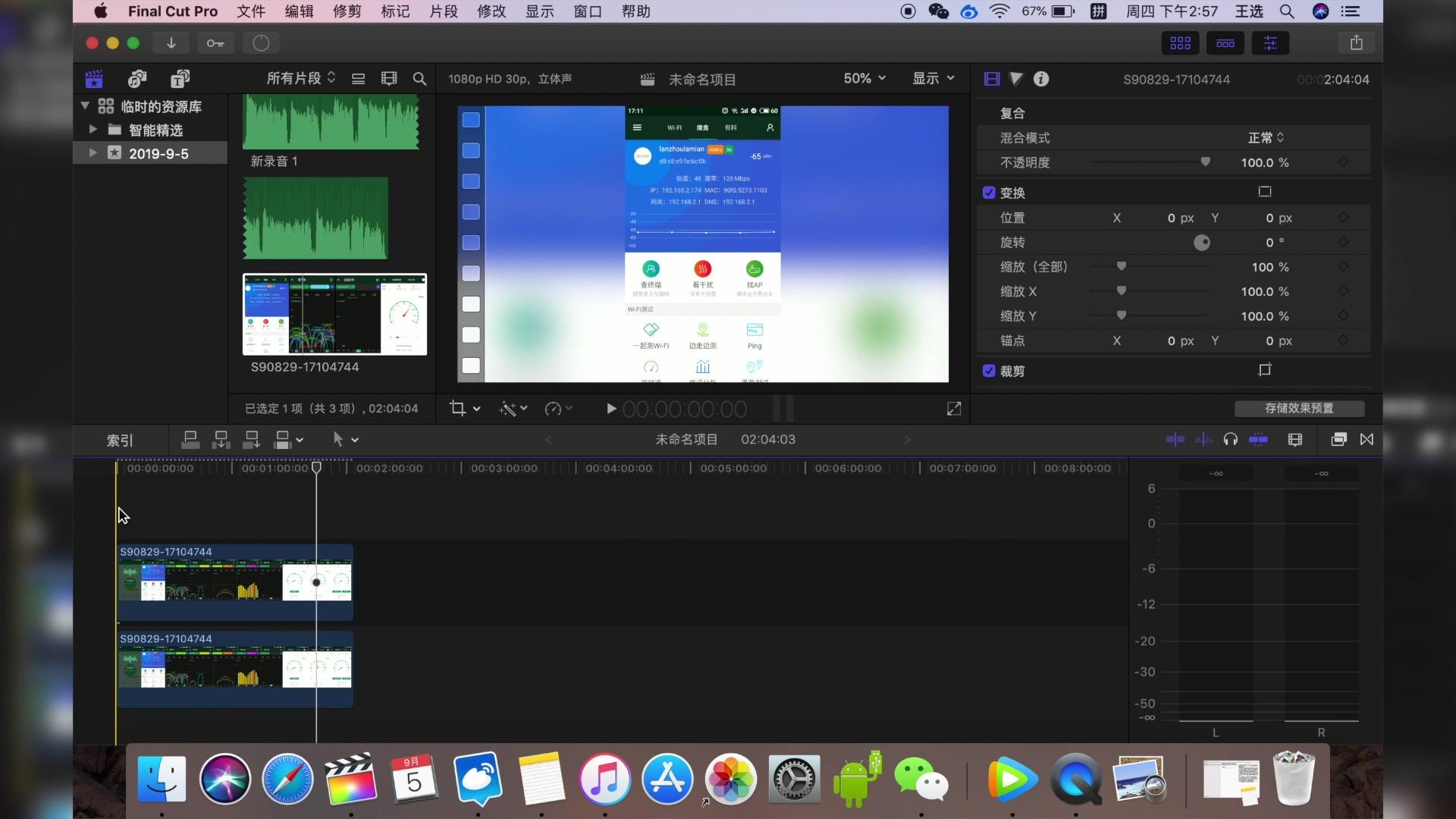Show the color inspector triangle icon
The width and height of the screenshot is (1456, 819).
[x=1016, y=79]
